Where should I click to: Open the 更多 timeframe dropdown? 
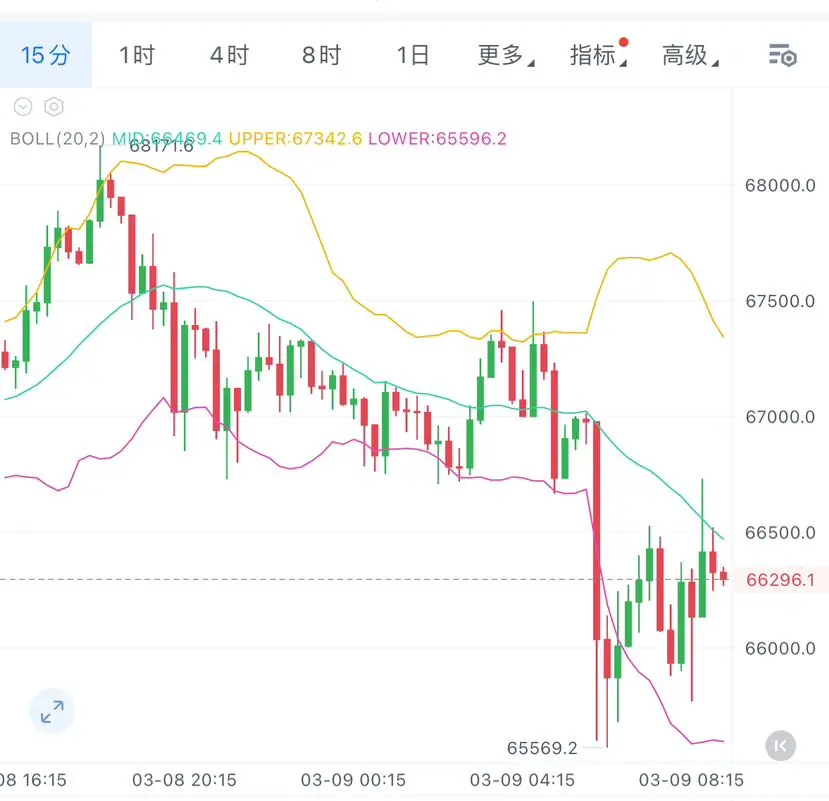(x=506, y=55)
